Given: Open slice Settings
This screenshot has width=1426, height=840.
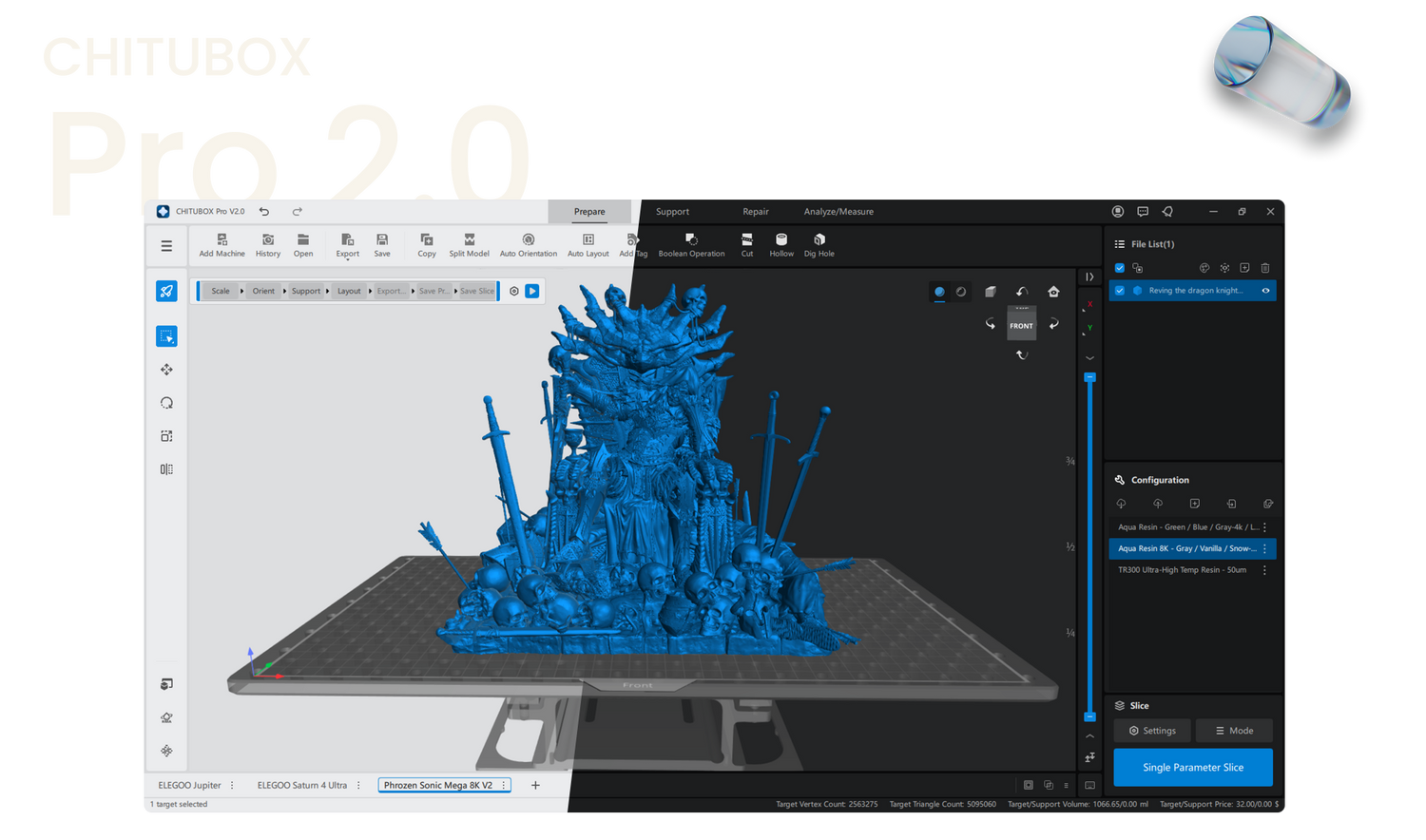Looking at the screenshot, I should click(1152, 731).
